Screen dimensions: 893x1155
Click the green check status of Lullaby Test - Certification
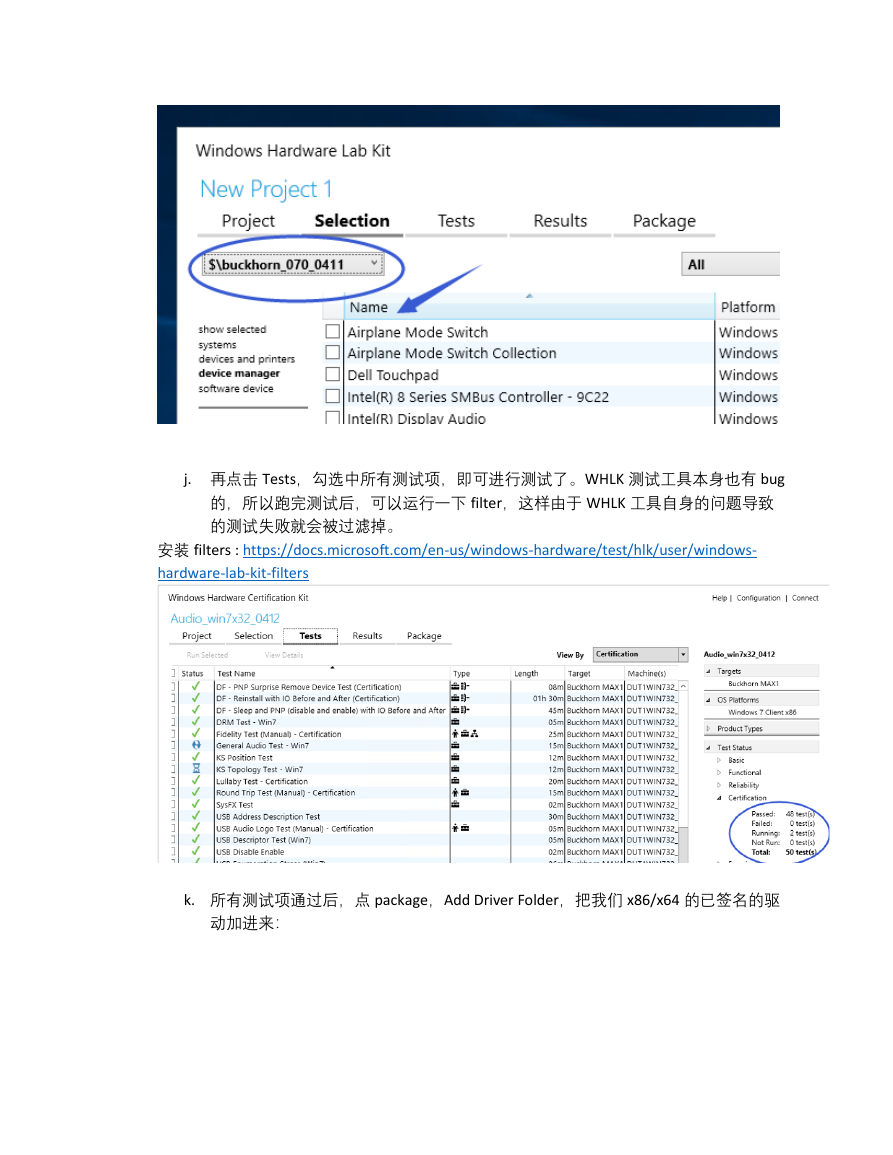[x=195, y=781]
